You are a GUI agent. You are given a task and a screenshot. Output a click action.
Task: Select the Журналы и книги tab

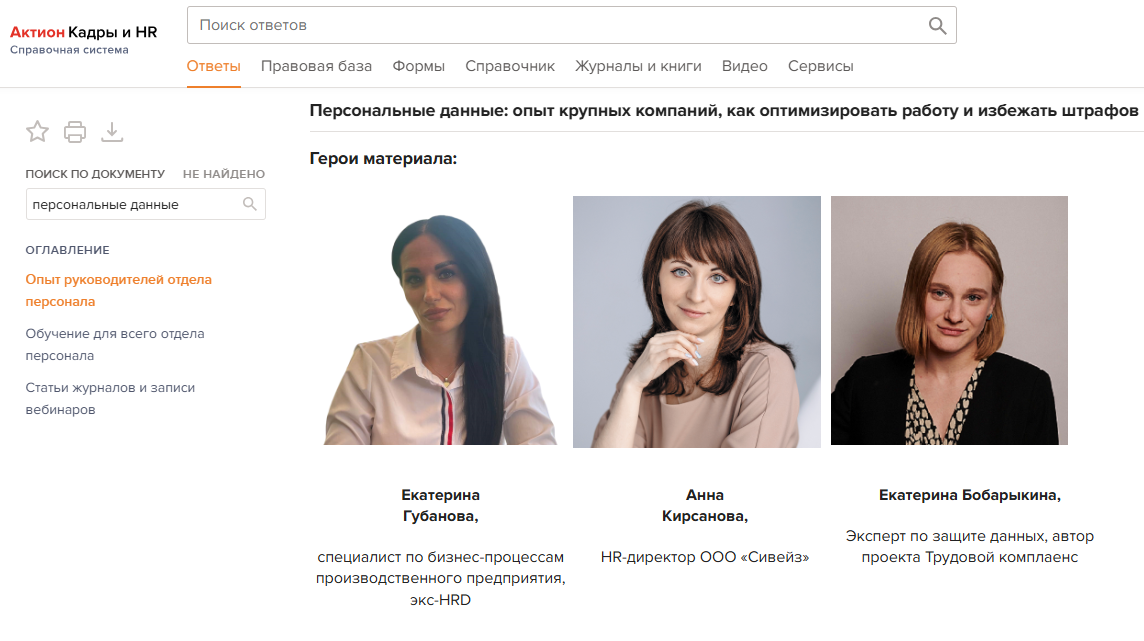638,66
